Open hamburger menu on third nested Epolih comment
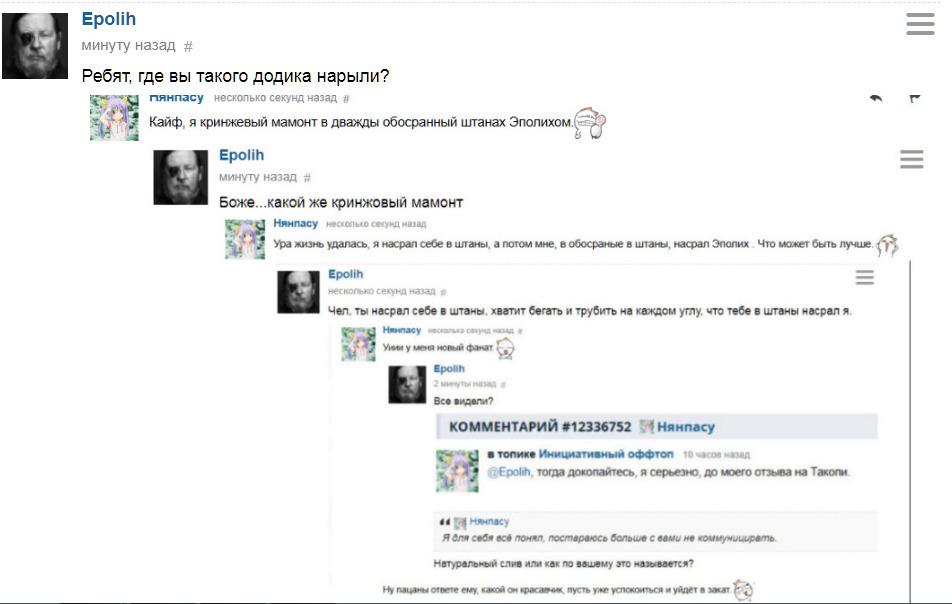Screen dimensions: 952x604 pos(865,277)
